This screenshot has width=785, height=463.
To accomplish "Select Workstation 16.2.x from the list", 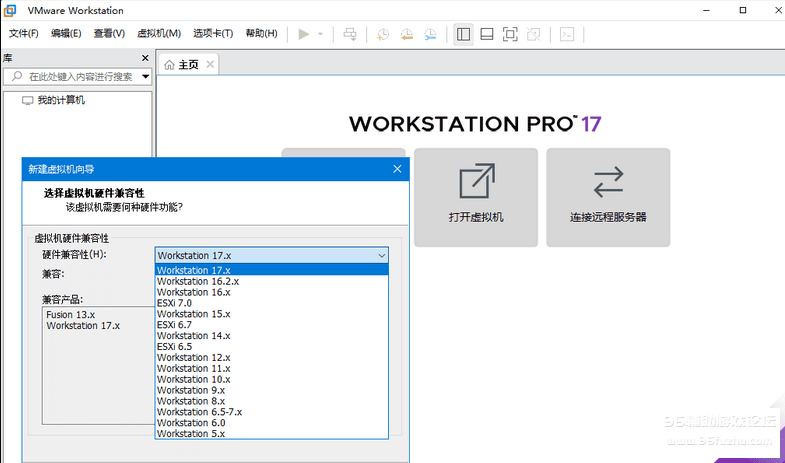I will [197, 281].
